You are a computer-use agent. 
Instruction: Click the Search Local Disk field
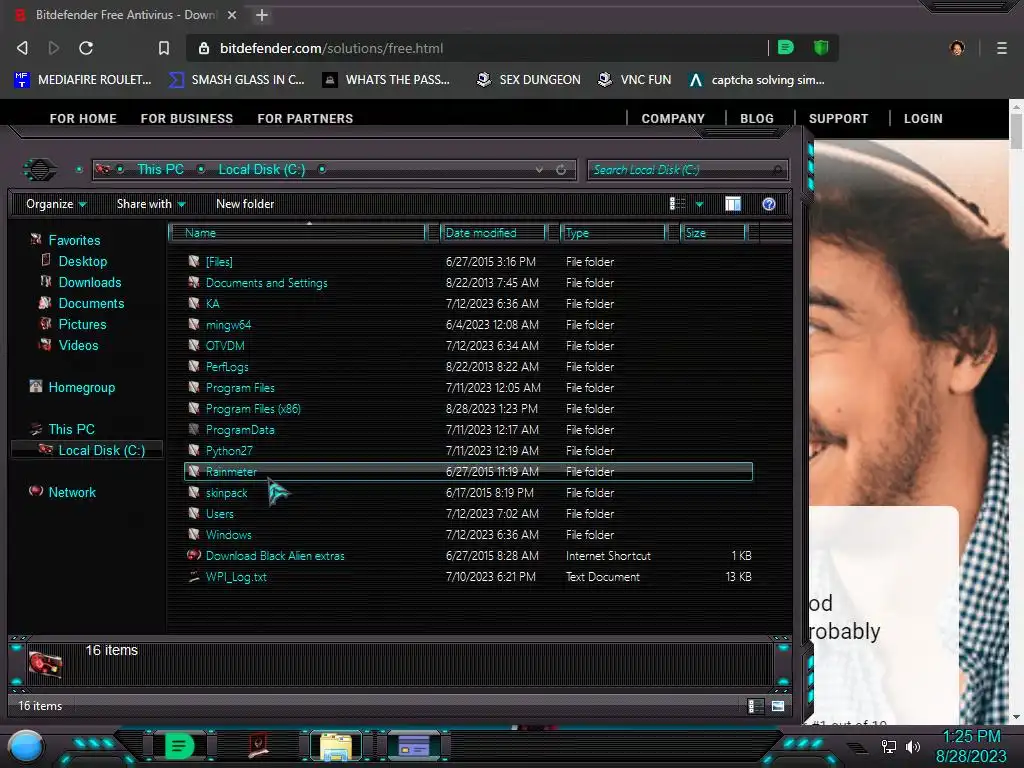point(688,170)
